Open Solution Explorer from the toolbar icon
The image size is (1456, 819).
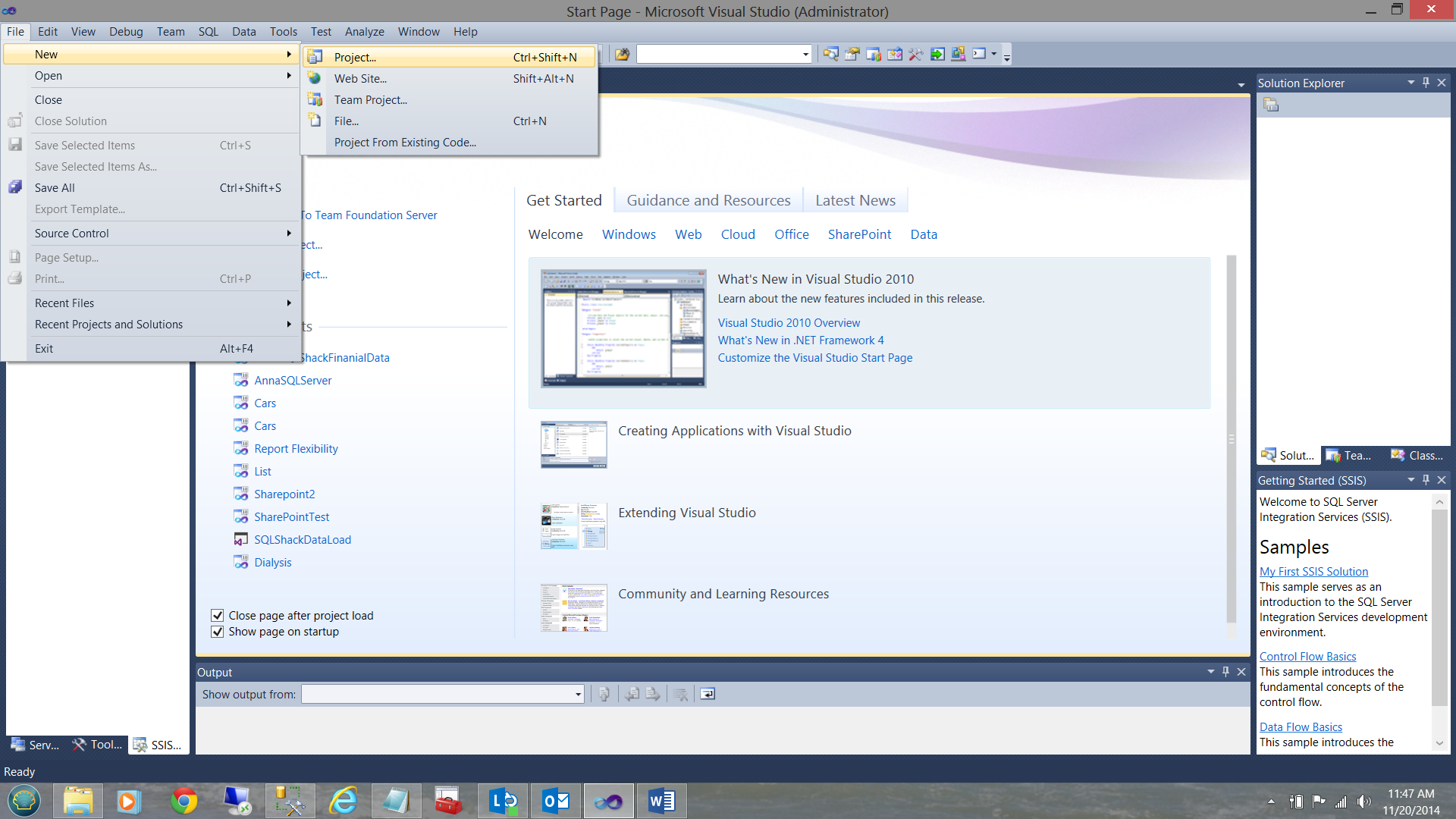(x=831, y=55)
